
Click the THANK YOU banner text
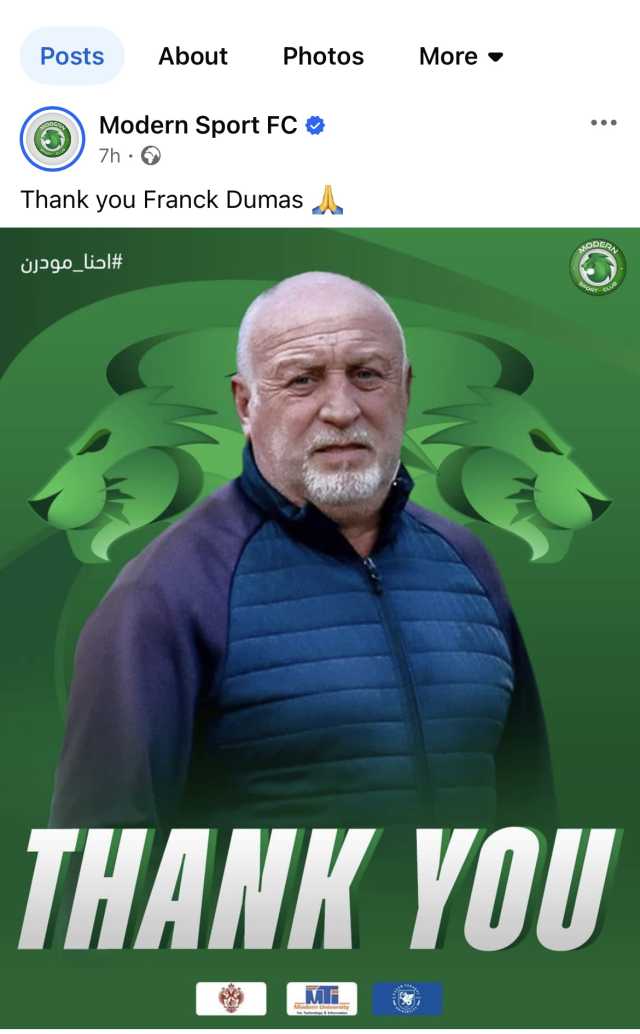[x=320, y=887]
